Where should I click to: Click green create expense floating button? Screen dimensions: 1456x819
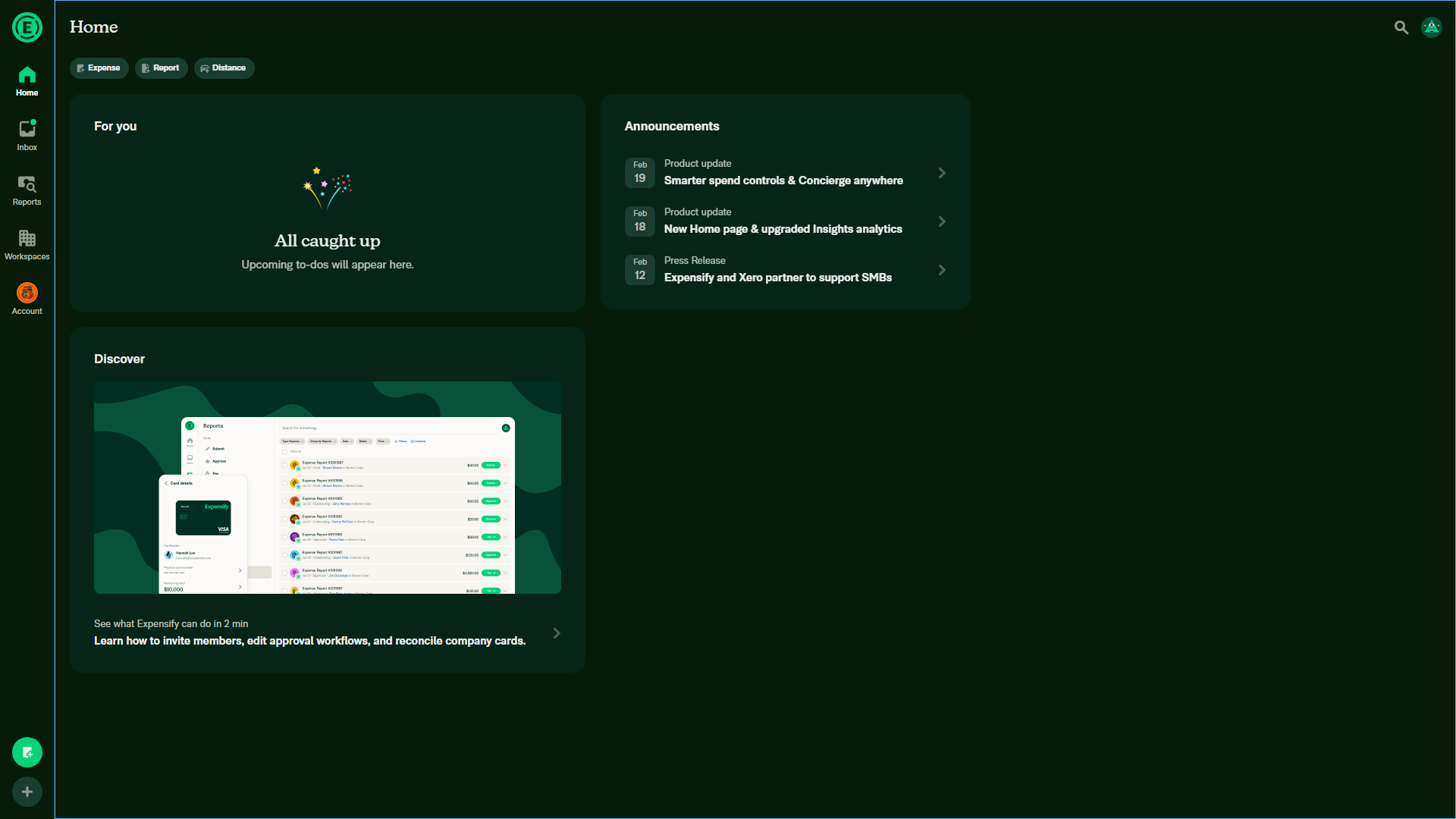27,752
